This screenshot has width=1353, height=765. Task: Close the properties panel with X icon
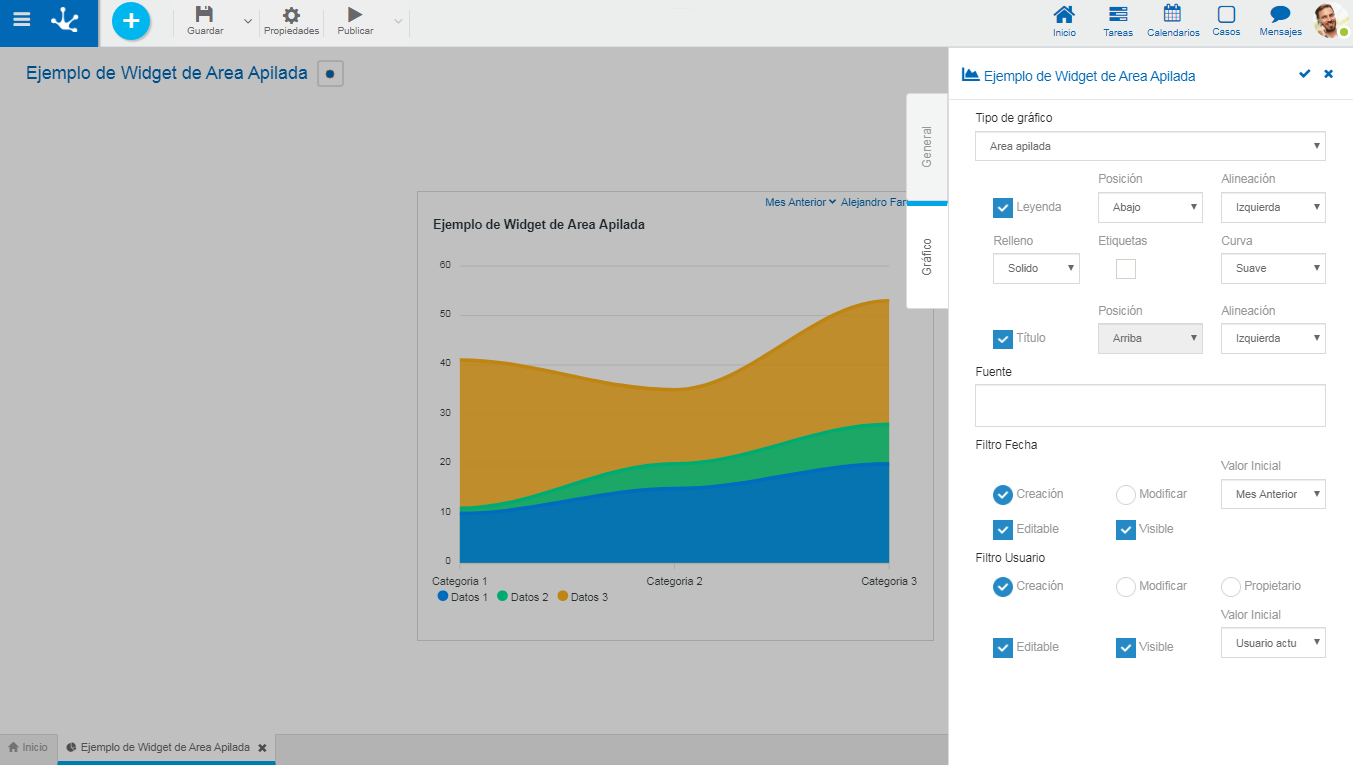[x=1328, y=74]
